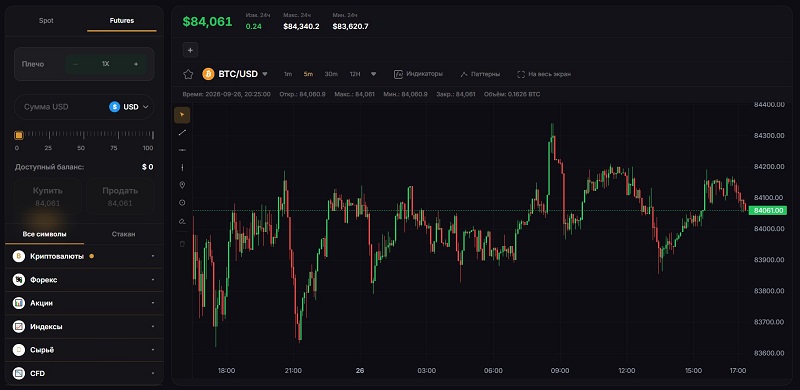
Task: Click the $84,061 current price header
Action: (x=208, y=21)
